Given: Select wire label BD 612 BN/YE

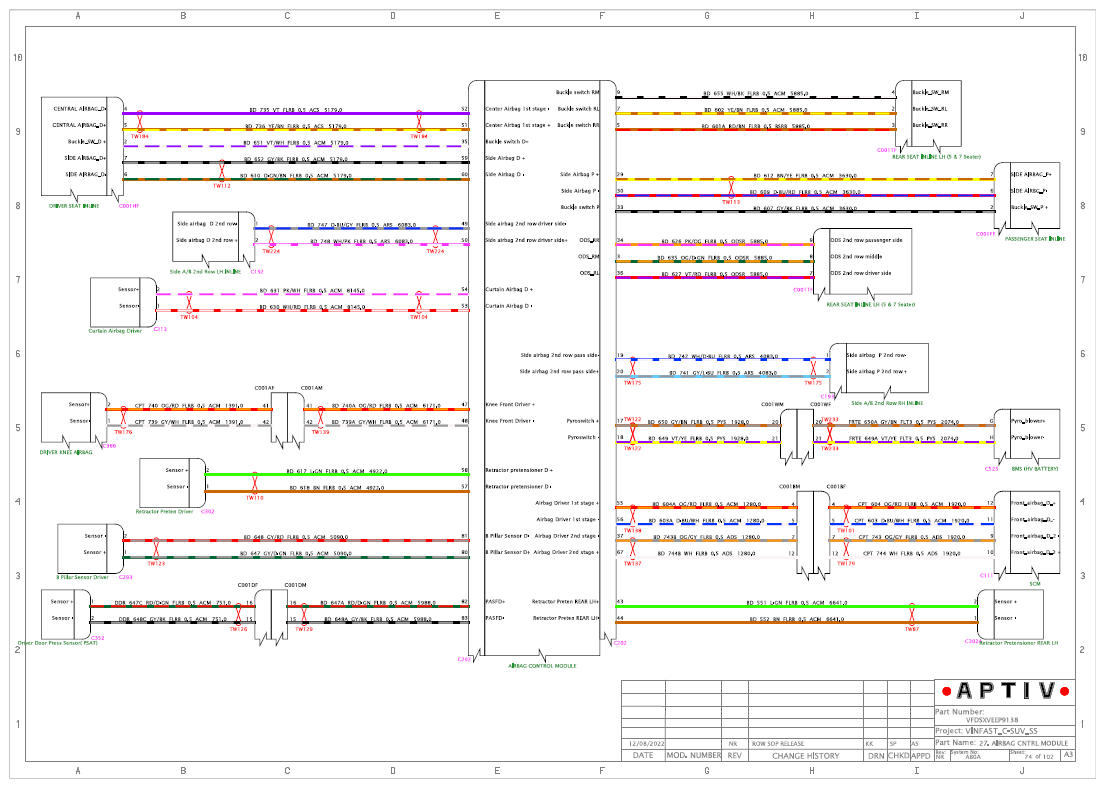Looking at the screenshot, I should point(805,176).
